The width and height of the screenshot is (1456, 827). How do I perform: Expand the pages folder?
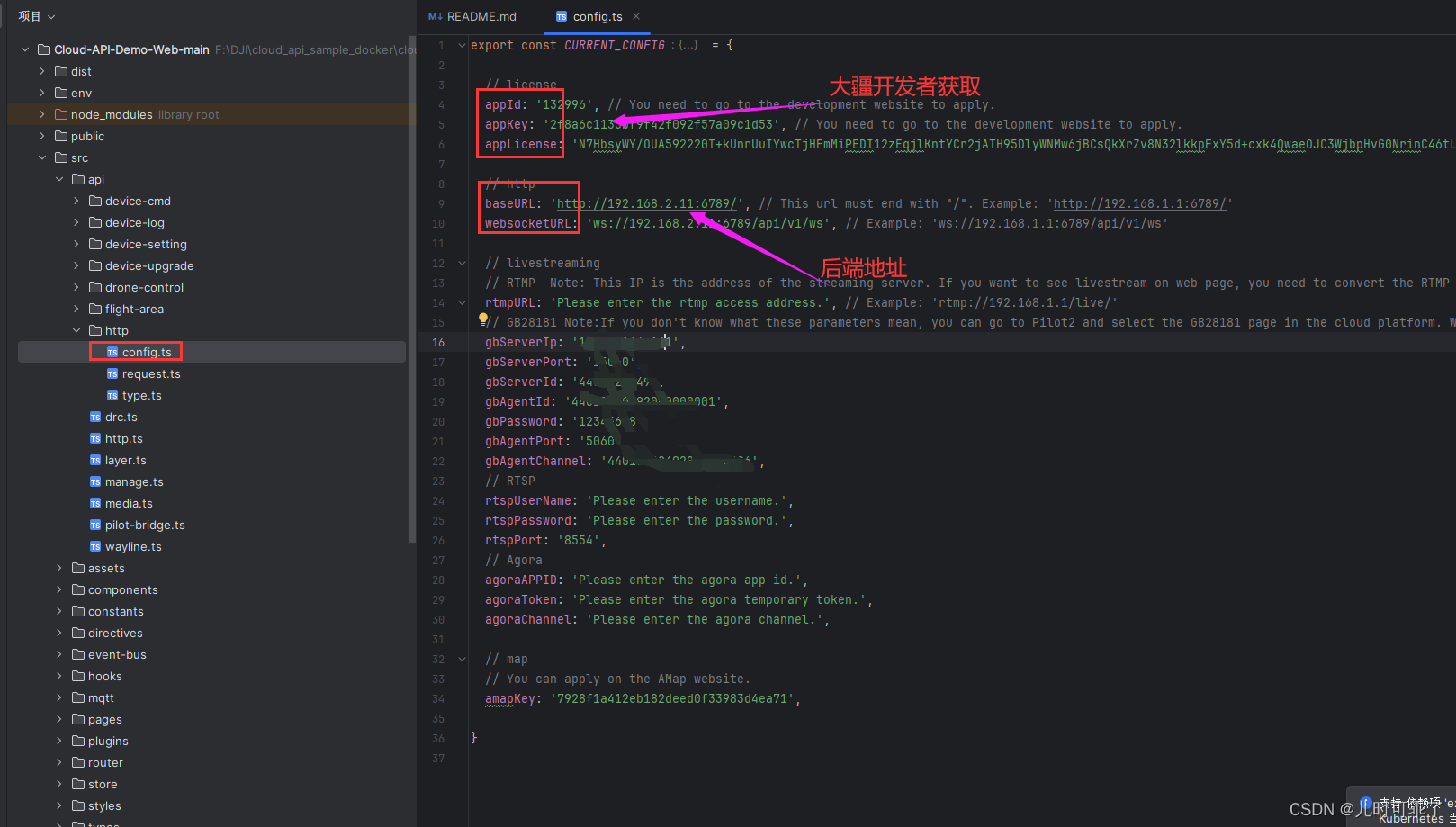59,719
